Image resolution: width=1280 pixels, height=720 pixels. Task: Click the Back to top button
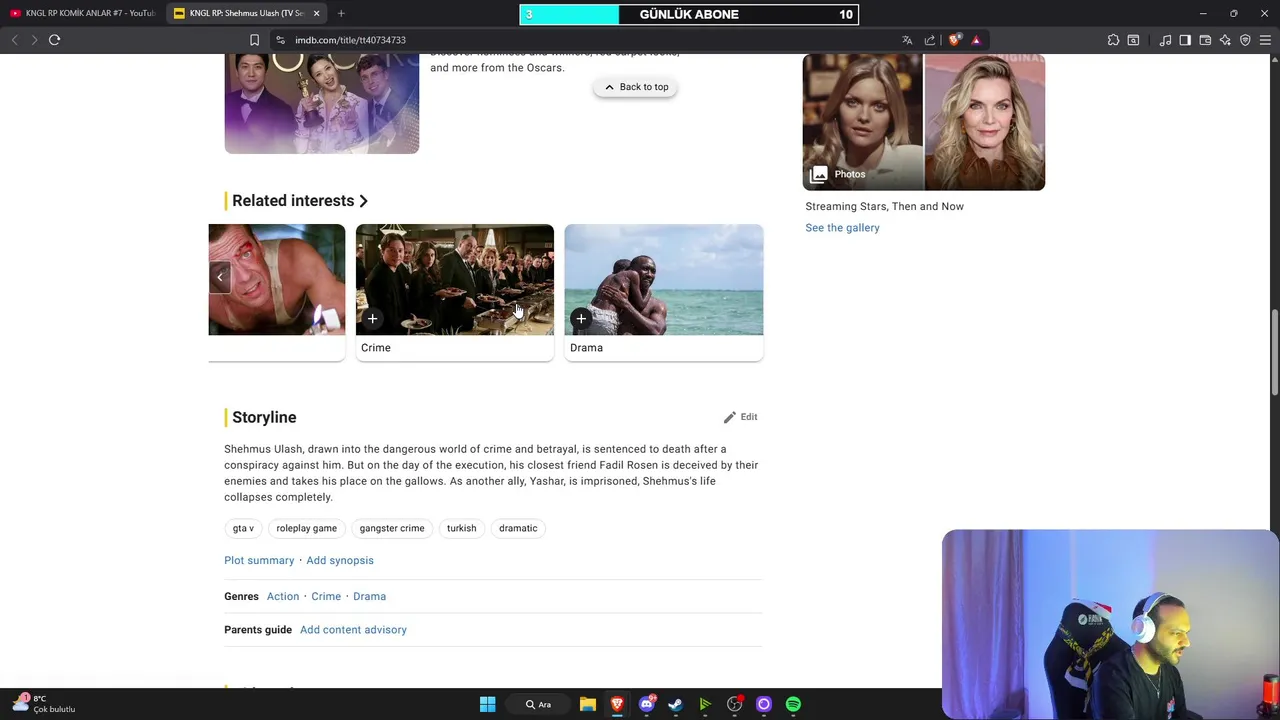pos(635,87)
